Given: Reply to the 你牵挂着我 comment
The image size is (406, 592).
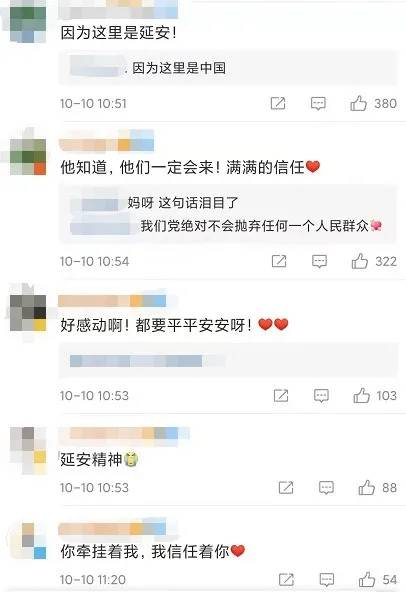Looking at the screenshot, I should 326,580.
